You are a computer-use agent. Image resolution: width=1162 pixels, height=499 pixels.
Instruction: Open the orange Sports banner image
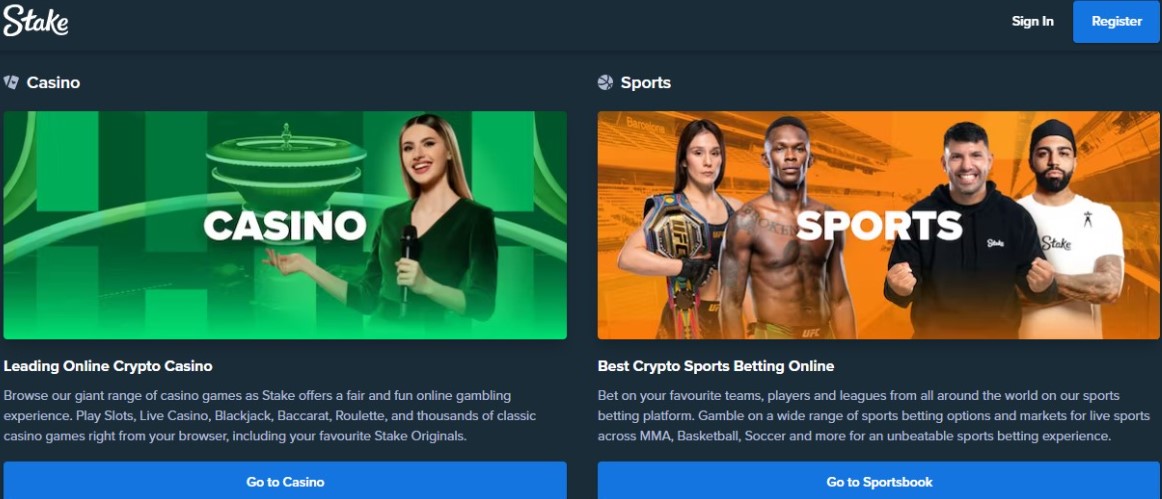point(879,225)
